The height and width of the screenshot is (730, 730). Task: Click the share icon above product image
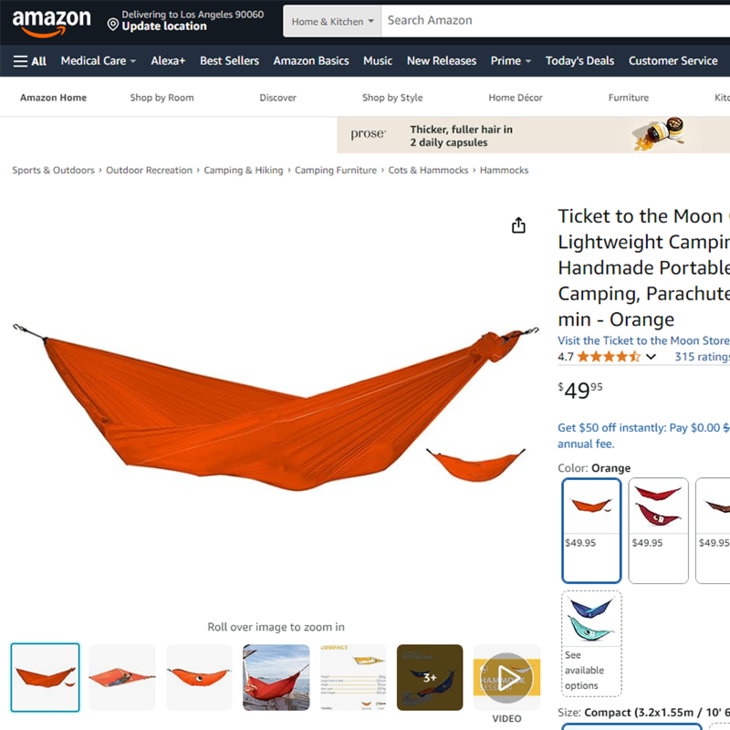[519, 225]
